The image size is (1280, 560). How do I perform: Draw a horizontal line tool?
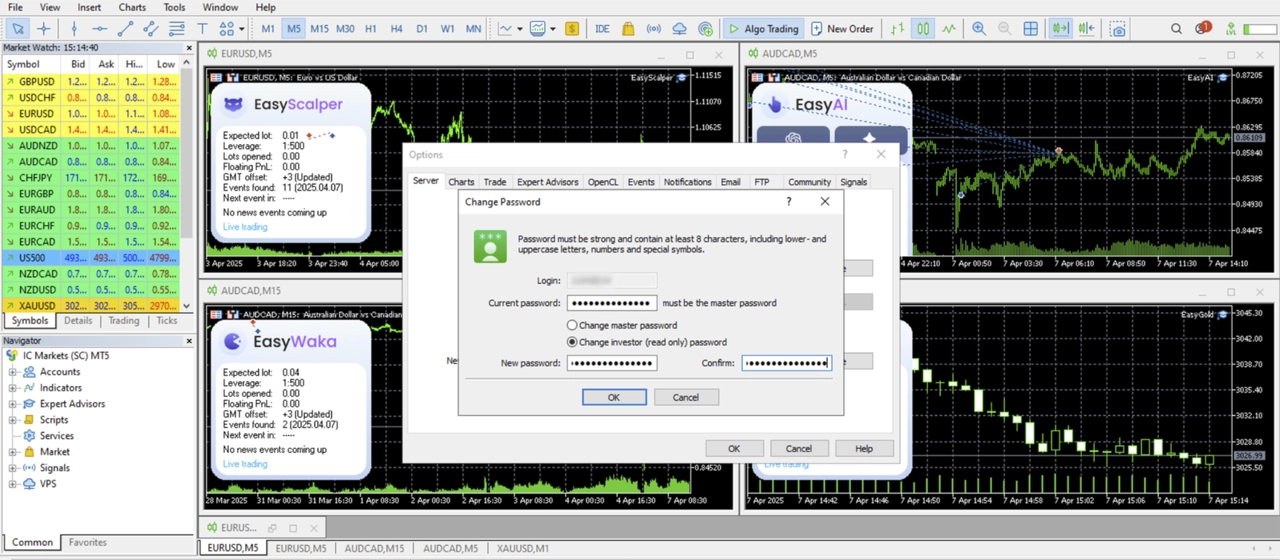[x=99, y=29]
